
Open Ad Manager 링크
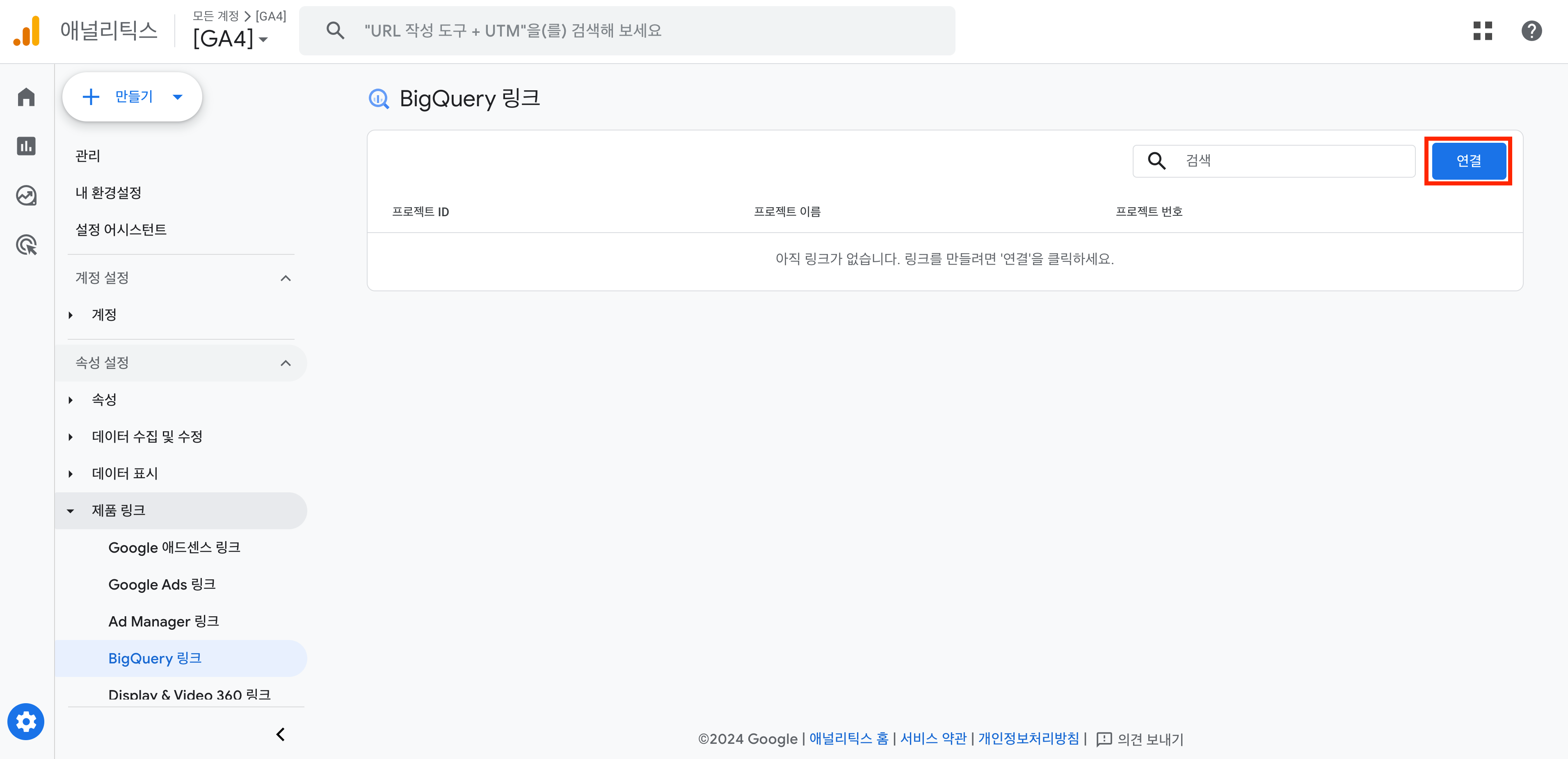point(164,621)
